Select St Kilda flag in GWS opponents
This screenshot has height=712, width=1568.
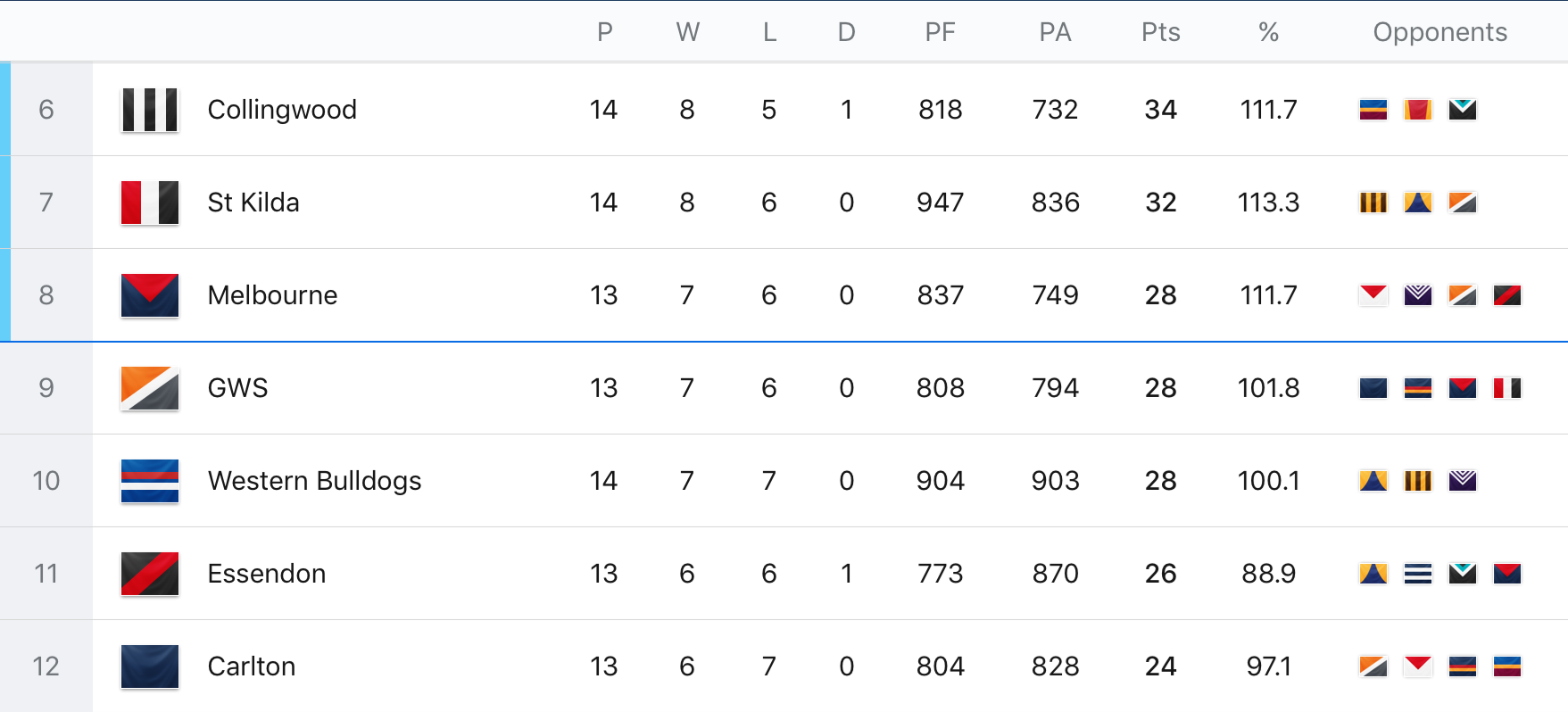coord(1507,388)
